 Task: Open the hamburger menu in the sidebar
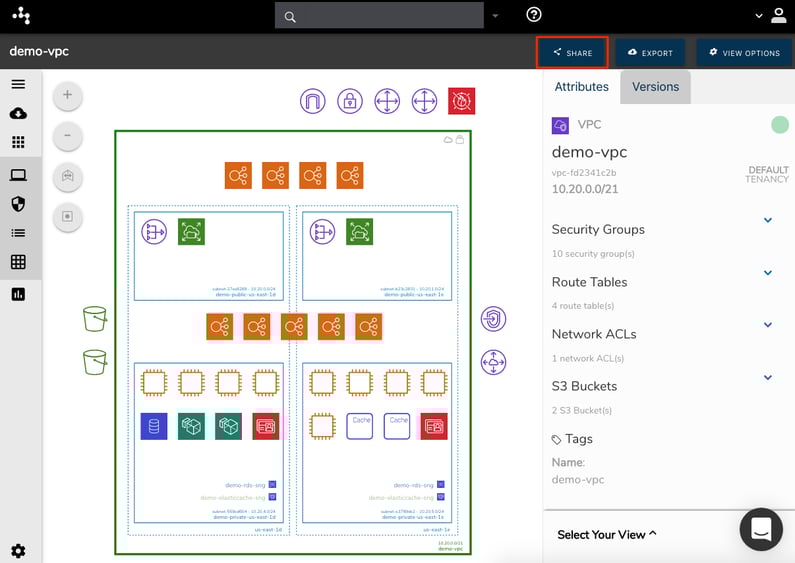[x=18, y=84]
